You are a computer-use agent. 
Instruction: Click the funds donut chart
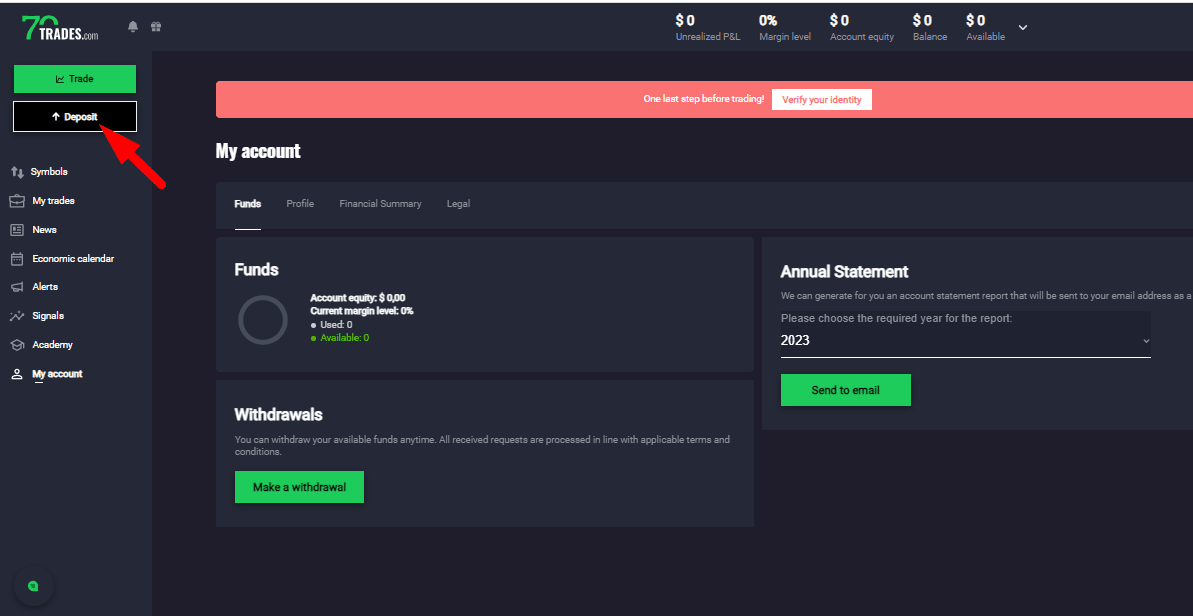(262, 320)
